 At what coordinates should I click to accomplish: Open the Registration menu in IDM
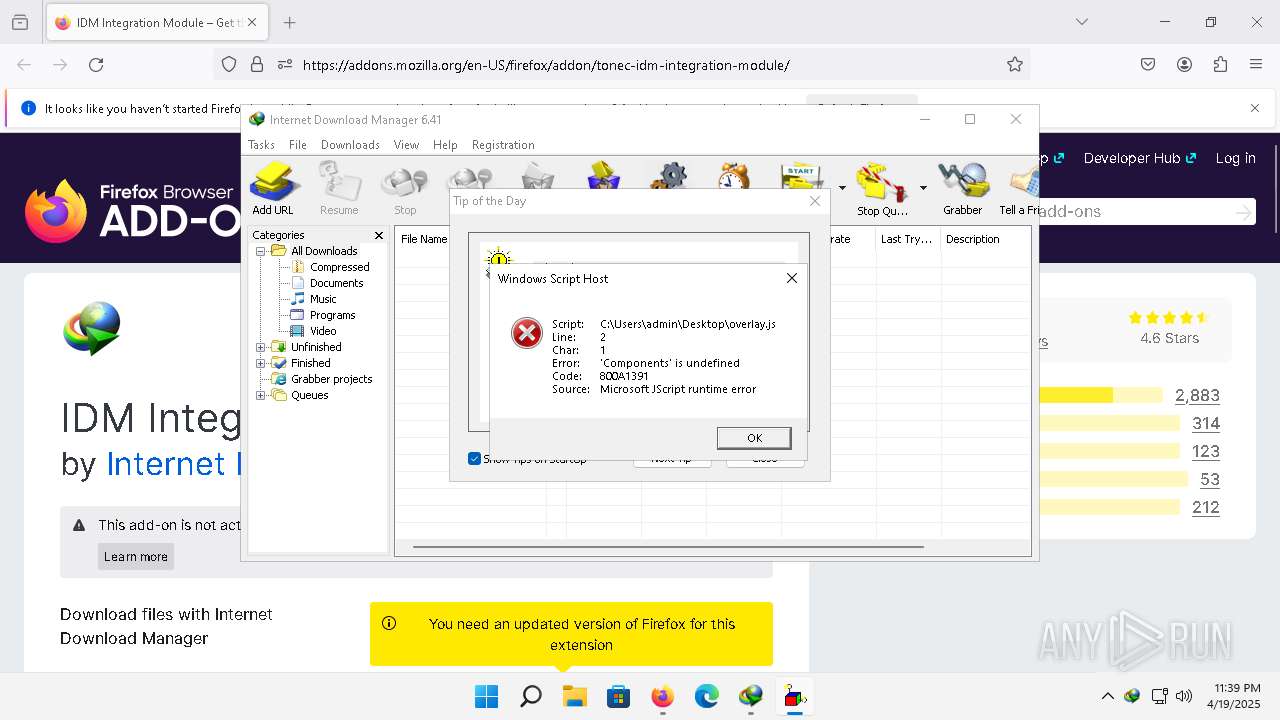point(503,145)
